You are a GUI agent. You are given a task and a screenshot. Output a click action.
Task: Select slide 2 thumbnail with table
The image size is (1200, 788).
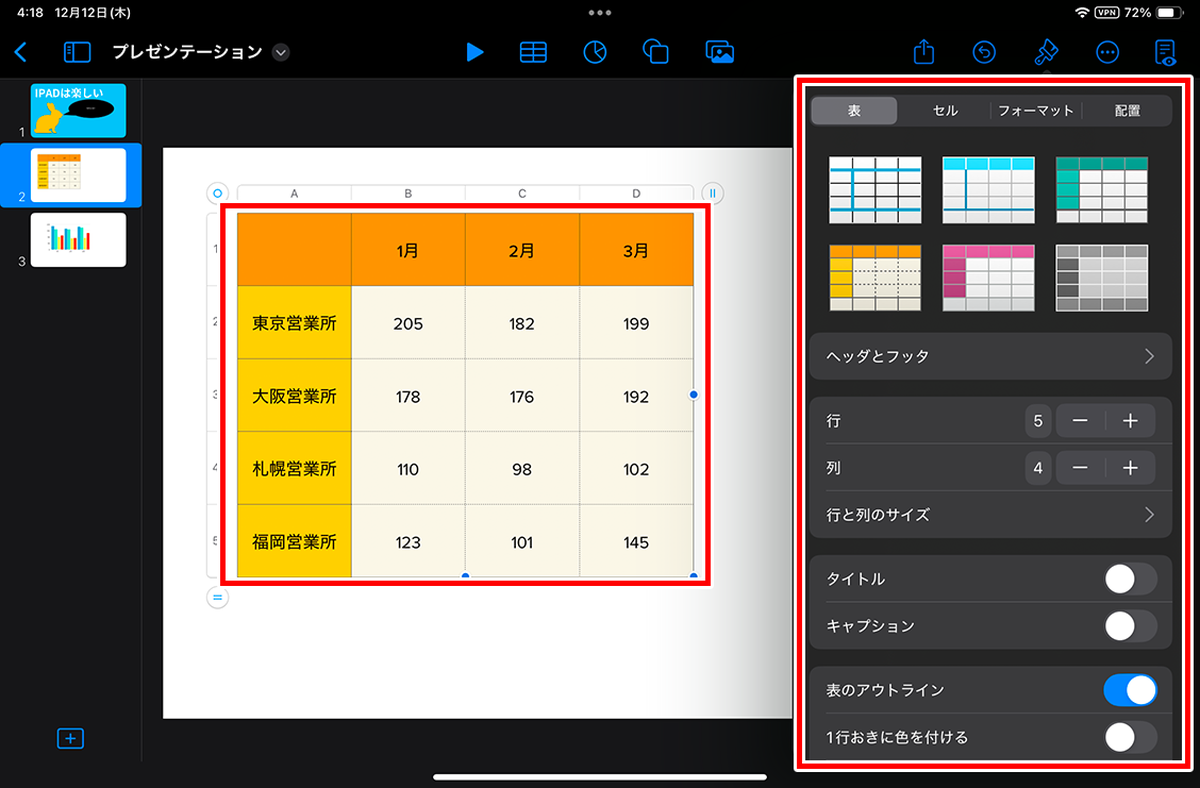tap(78, 175)
